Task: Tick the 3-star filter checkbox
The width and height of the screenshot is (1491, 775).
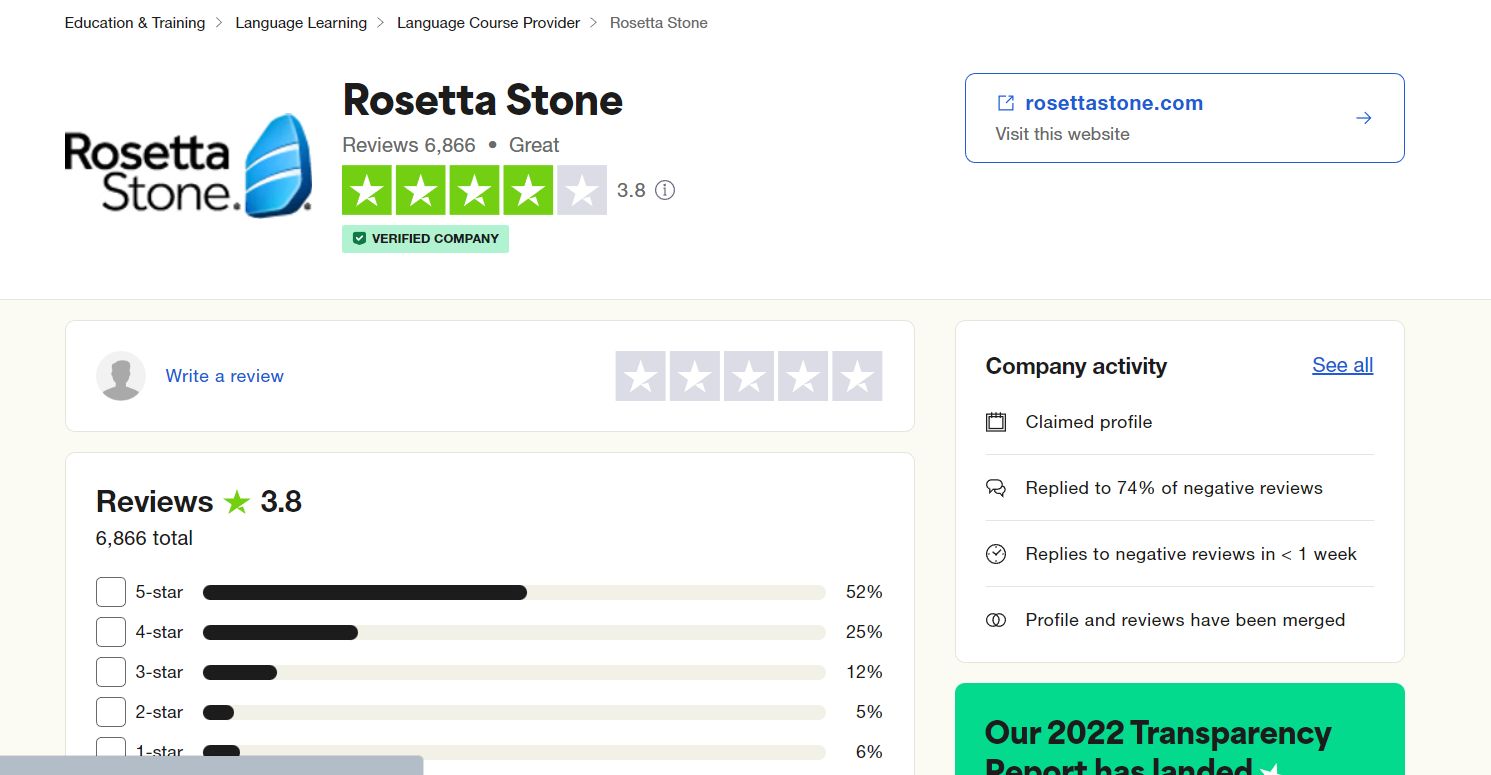Action: point(111,672)
